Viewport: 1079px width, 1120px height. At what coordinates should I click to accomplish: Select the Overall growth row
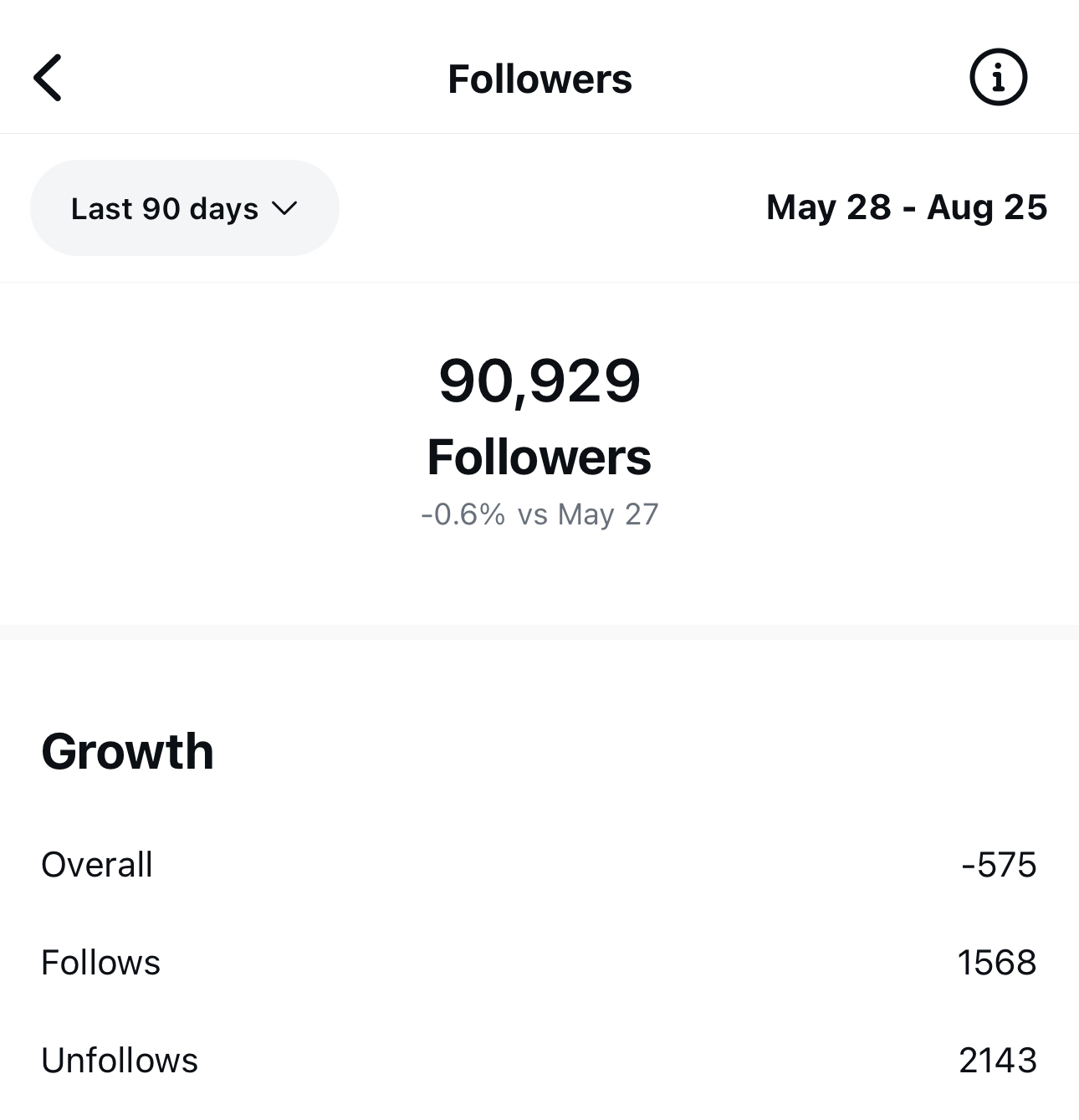[539, 865]
